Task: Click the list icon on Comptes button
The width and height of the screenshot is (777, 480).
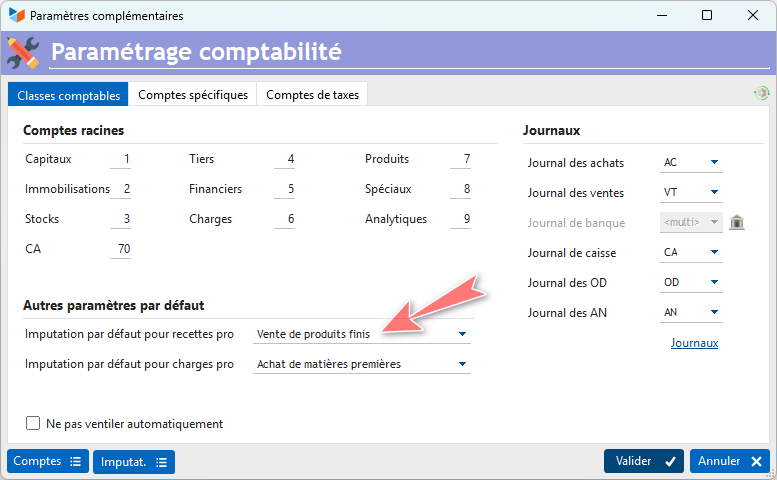Action: point(75,462)
